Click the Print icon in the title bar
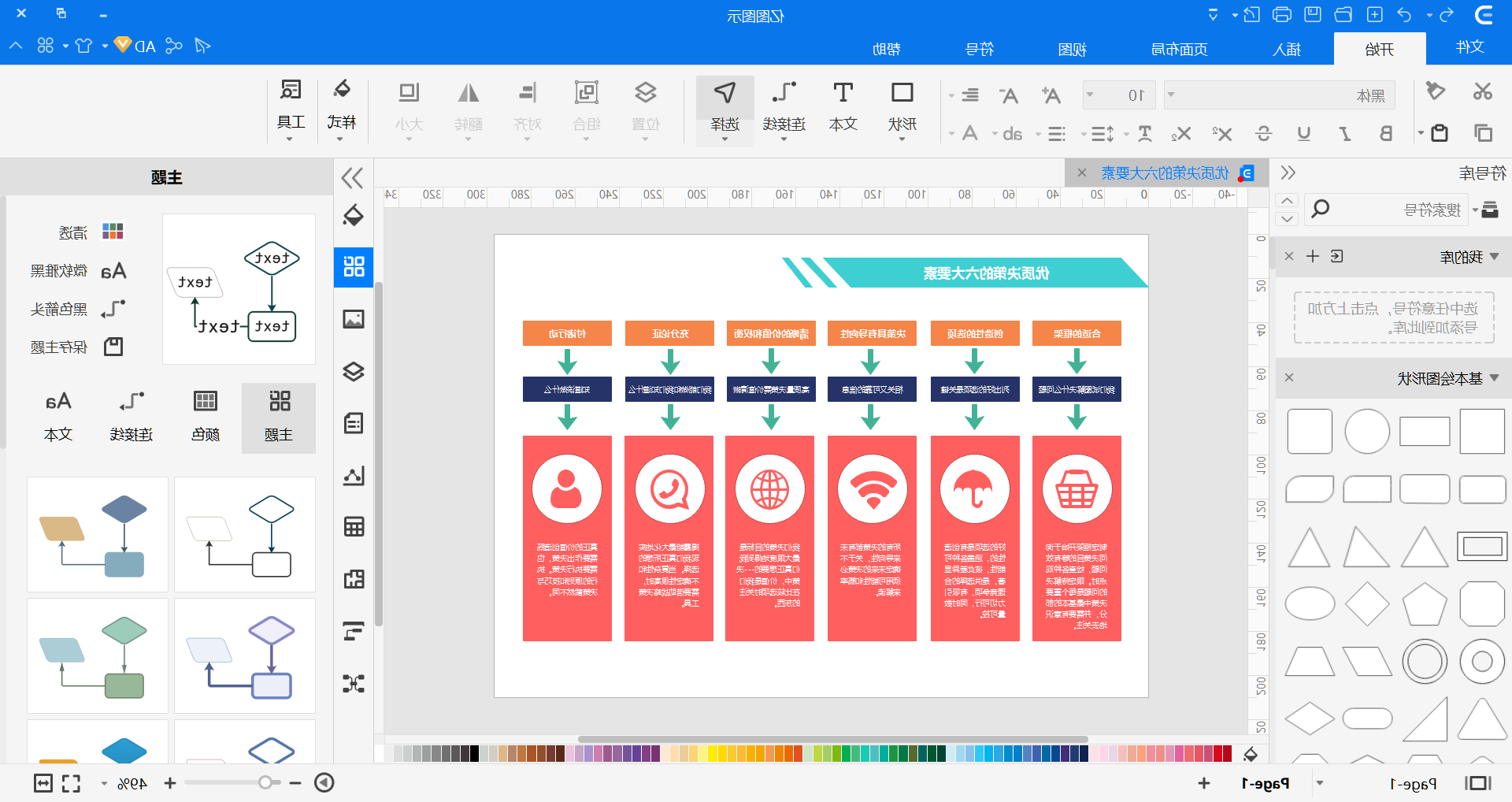 coord(1281,15)
